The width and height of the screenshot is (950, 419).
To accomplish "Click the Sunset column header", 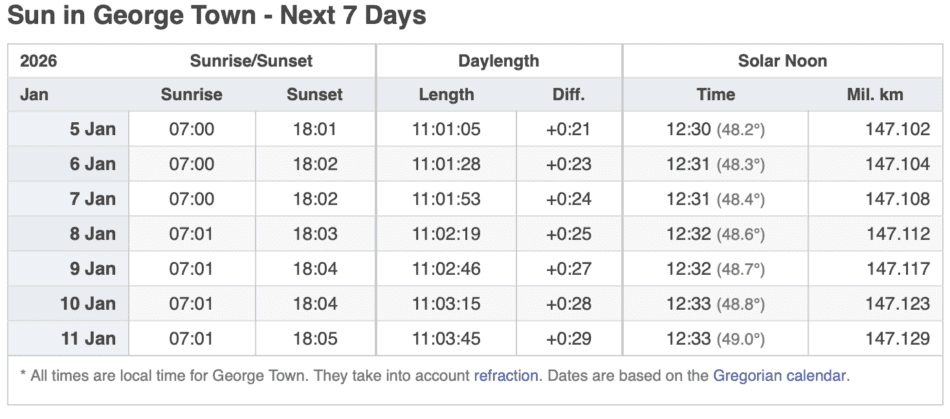I will pyautogui.click(x=314, y=95).
